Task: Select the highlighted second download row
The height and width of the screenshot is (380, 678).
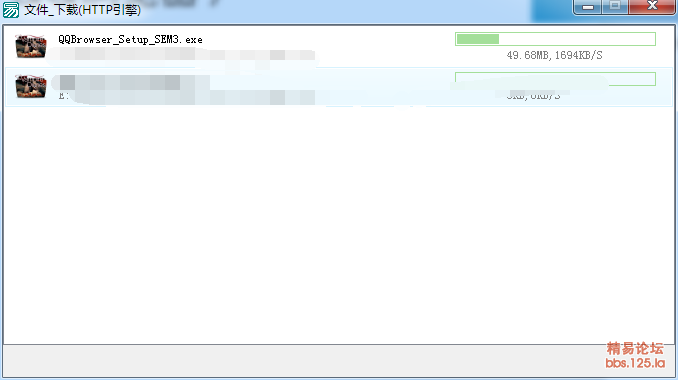Action: pyautogui.click(x=339, y=86)
